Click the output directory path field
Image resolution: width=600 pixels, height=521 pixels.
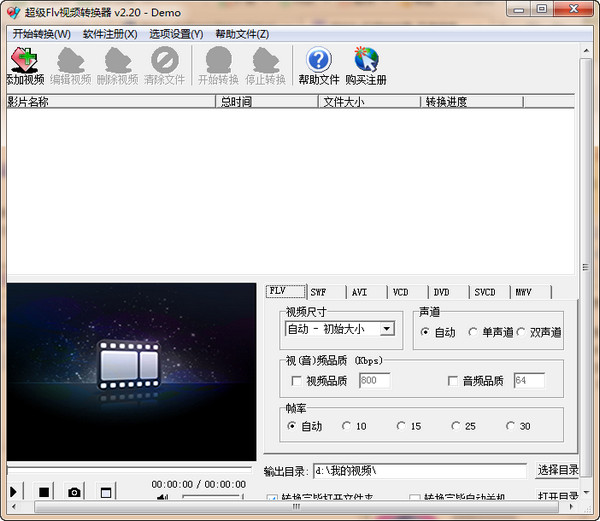[418, 470]
